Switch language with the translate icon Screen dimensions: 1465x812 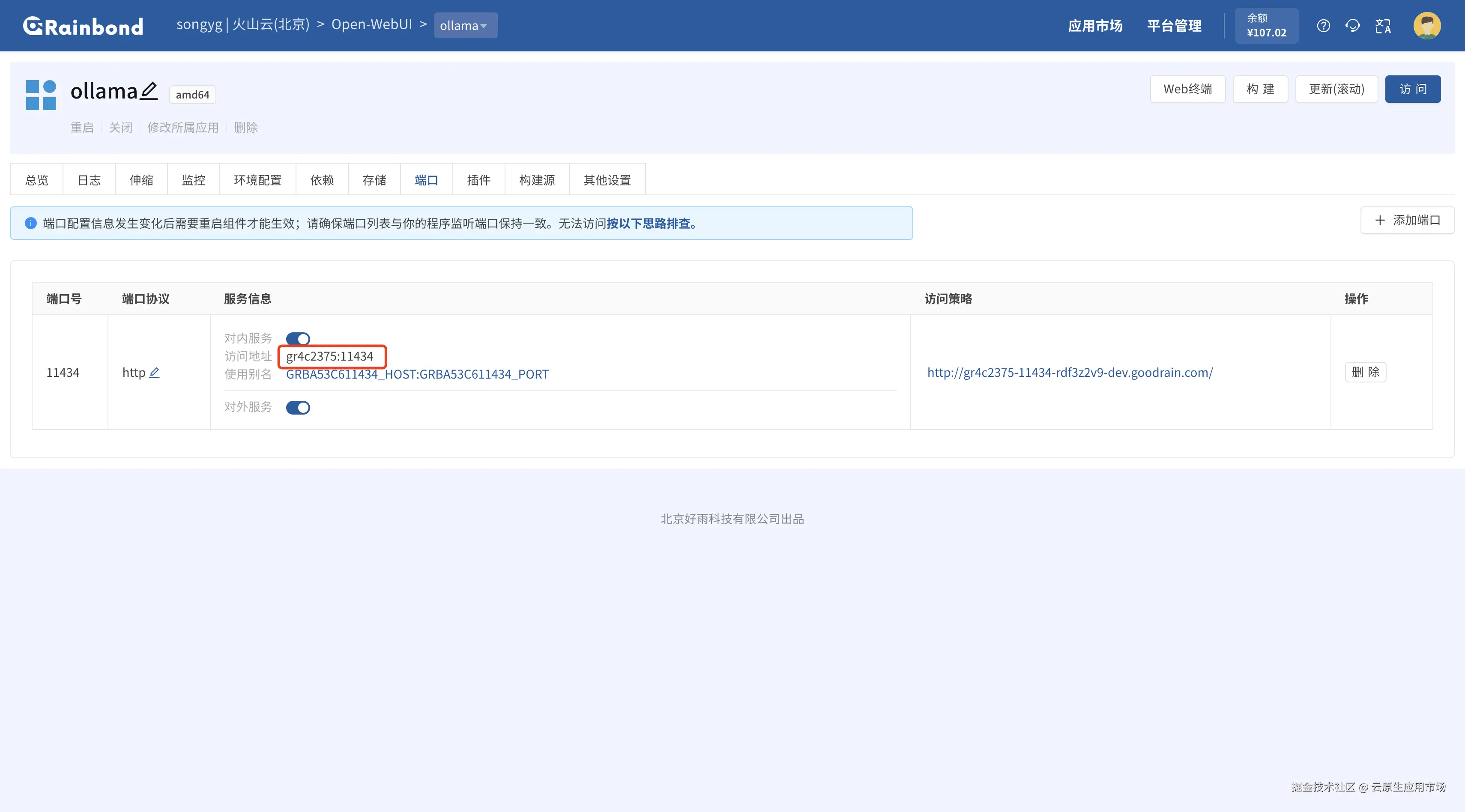1382,26
